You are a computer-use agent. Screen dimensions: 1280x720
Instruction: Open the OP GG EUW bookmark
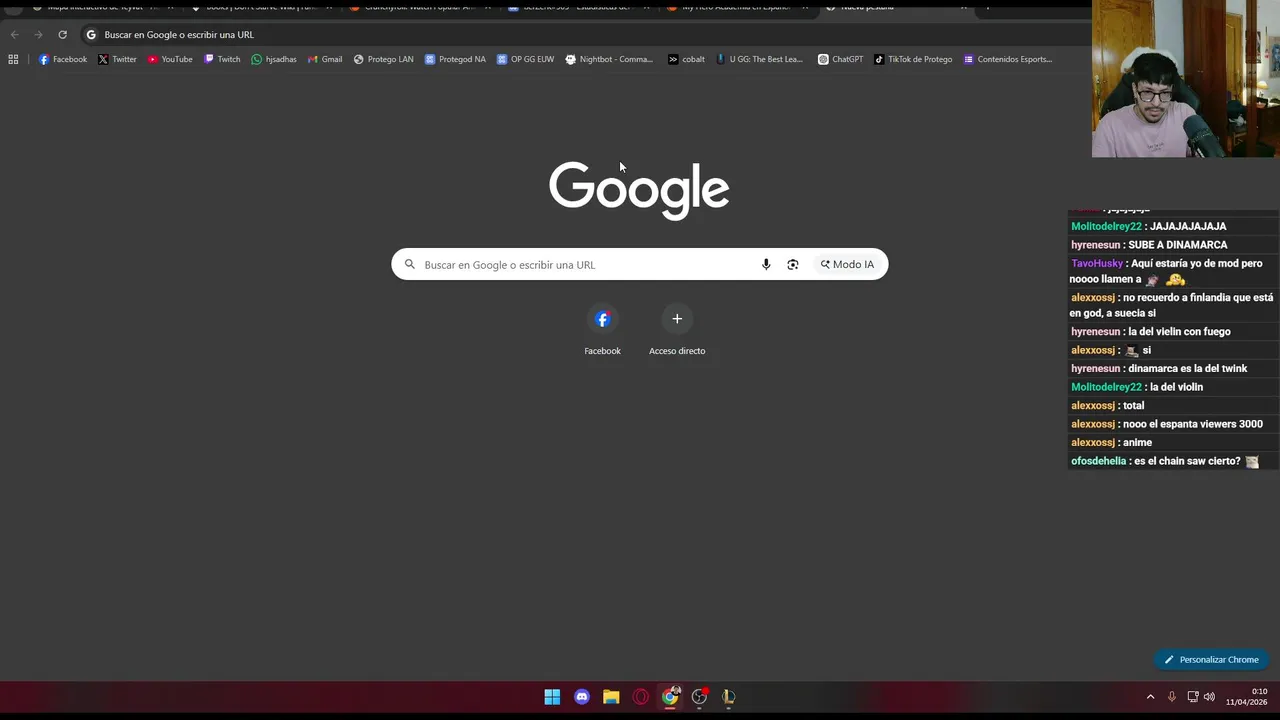click(x=525, y=59)
